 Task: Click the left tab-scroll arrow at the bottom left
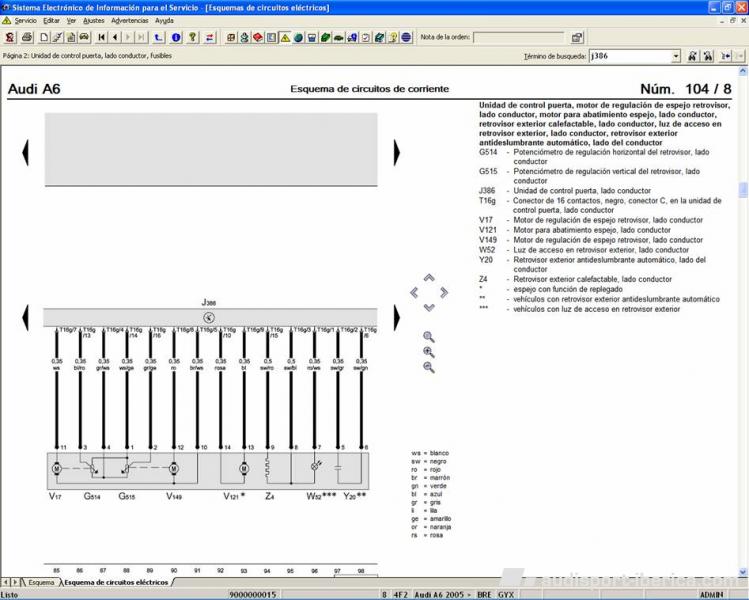(x=6, y=582)
